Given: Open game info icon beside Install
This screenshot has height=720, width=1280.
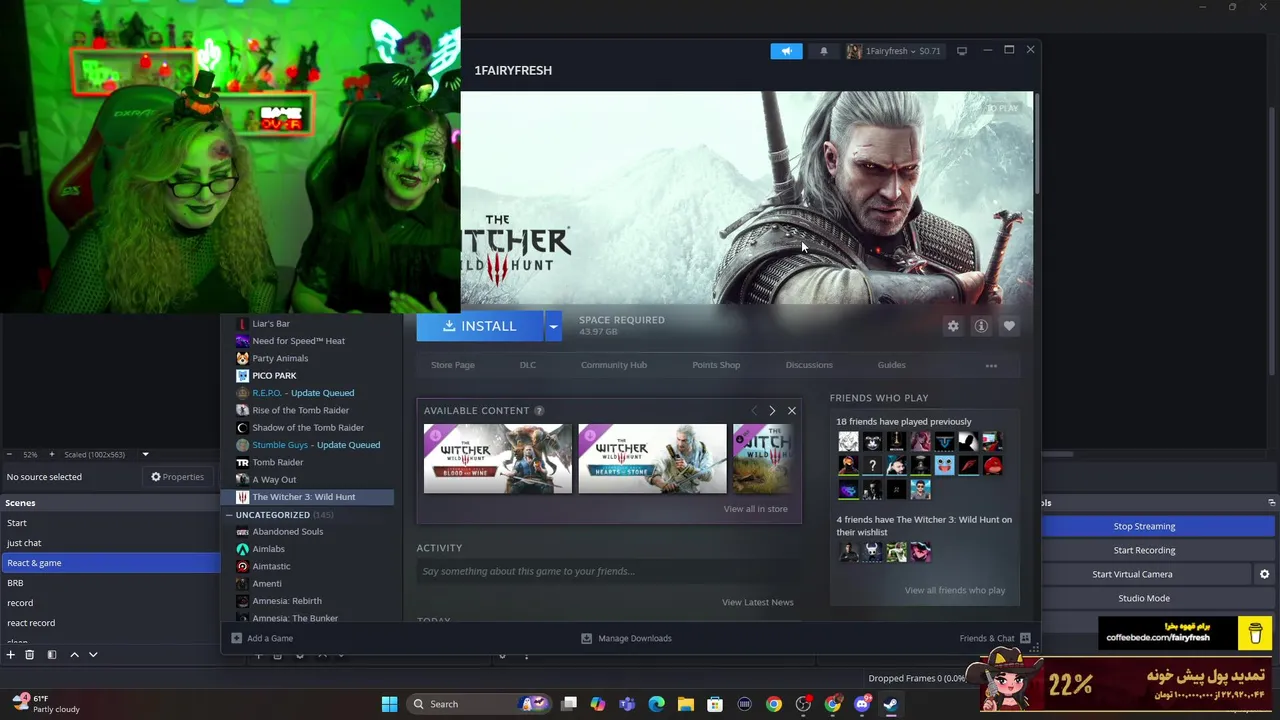Looking at the screenshot, I should (x=981, y=326).
